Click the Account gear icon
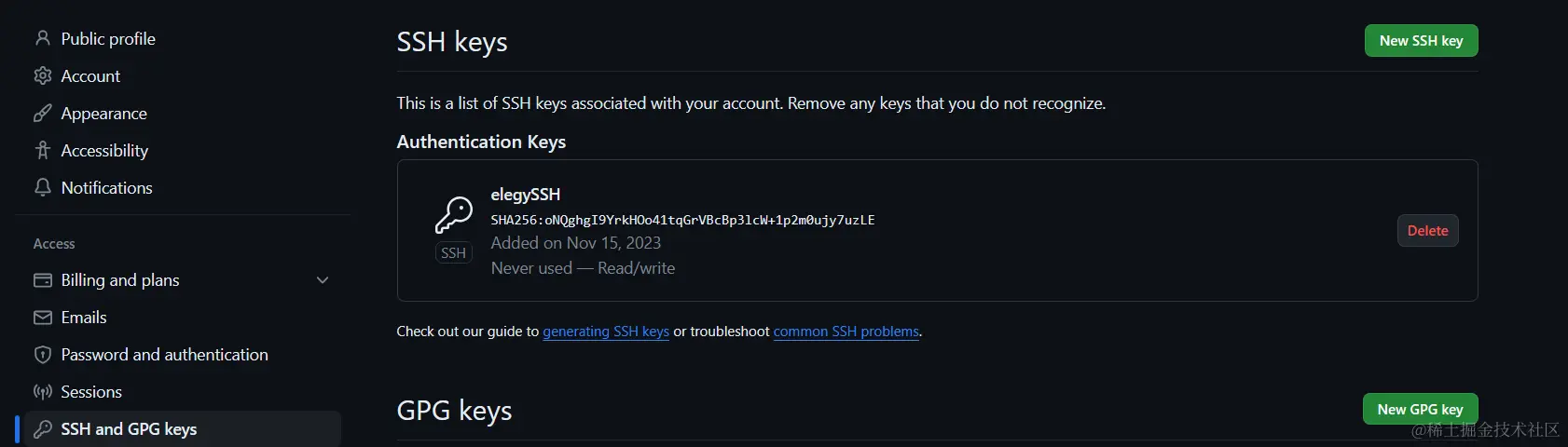This screenshot has width=1568, height=447. pyautogui.click(x=43, y=75)
